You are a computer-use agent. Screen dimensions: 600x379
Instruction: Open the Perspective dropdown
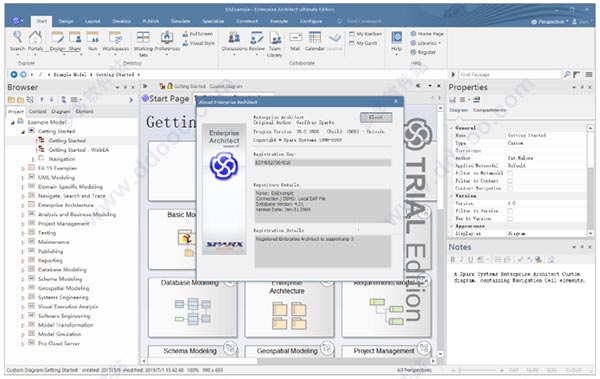549,22
